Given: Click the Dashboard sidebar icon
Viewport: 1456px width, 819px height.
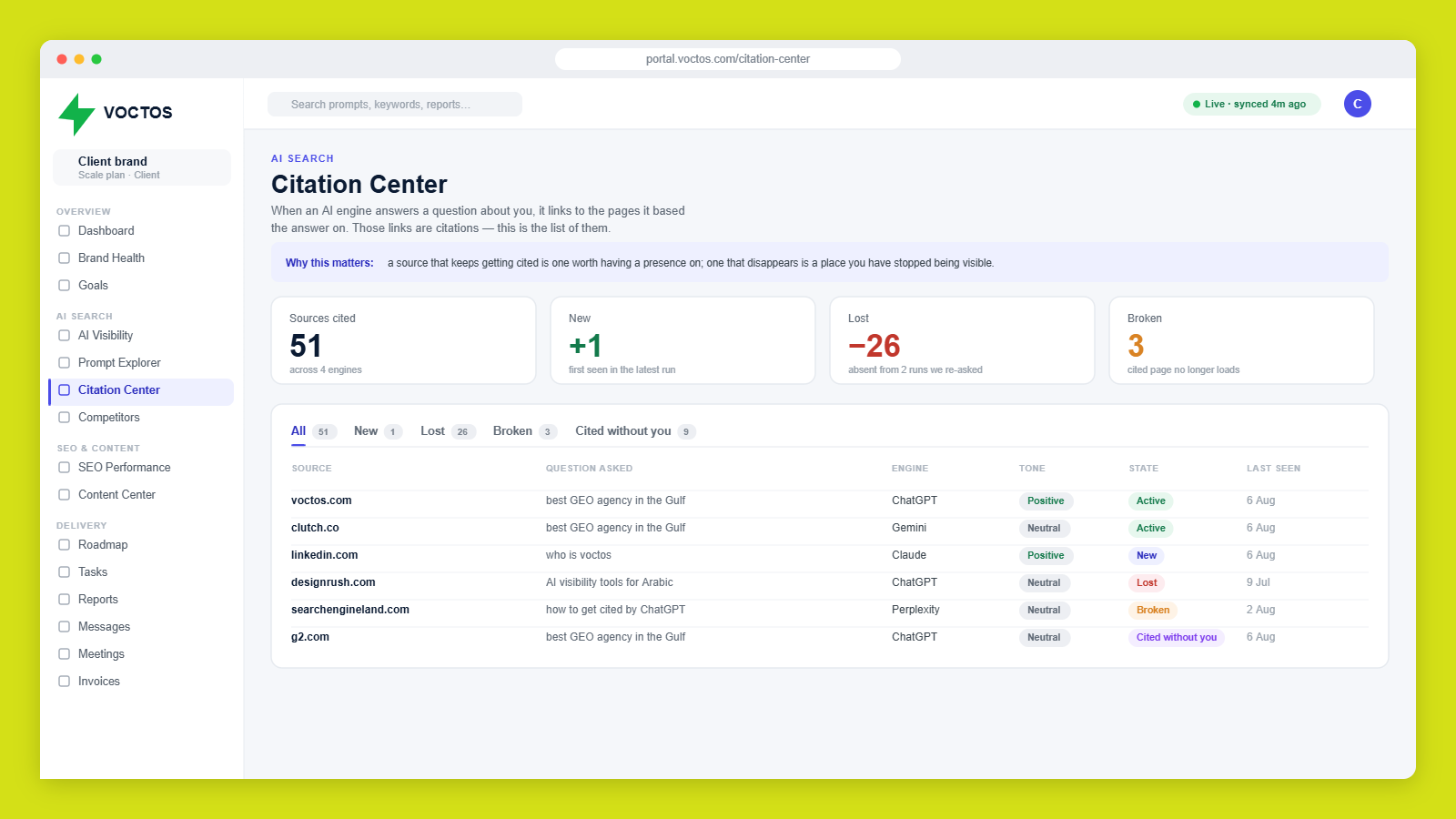Looking at the screenshot, I should coord(64,231).
